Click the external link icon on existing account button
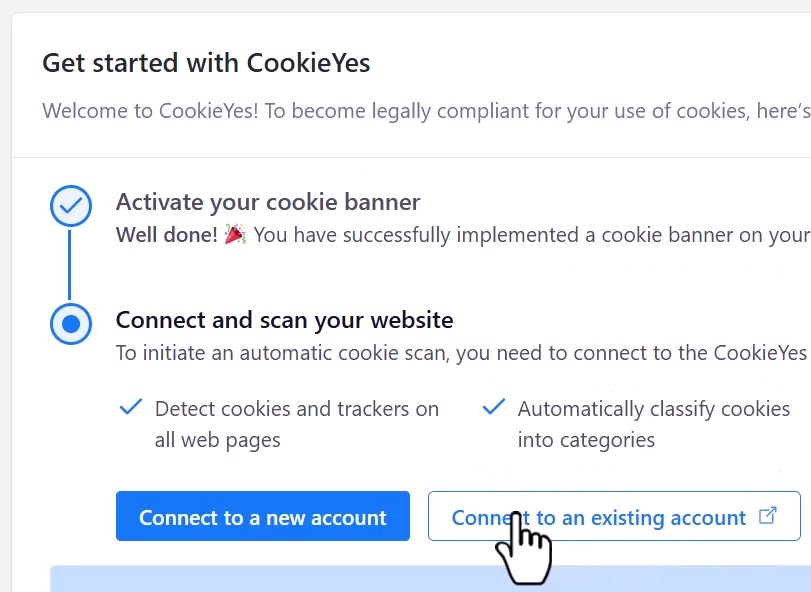 point(768,516)
